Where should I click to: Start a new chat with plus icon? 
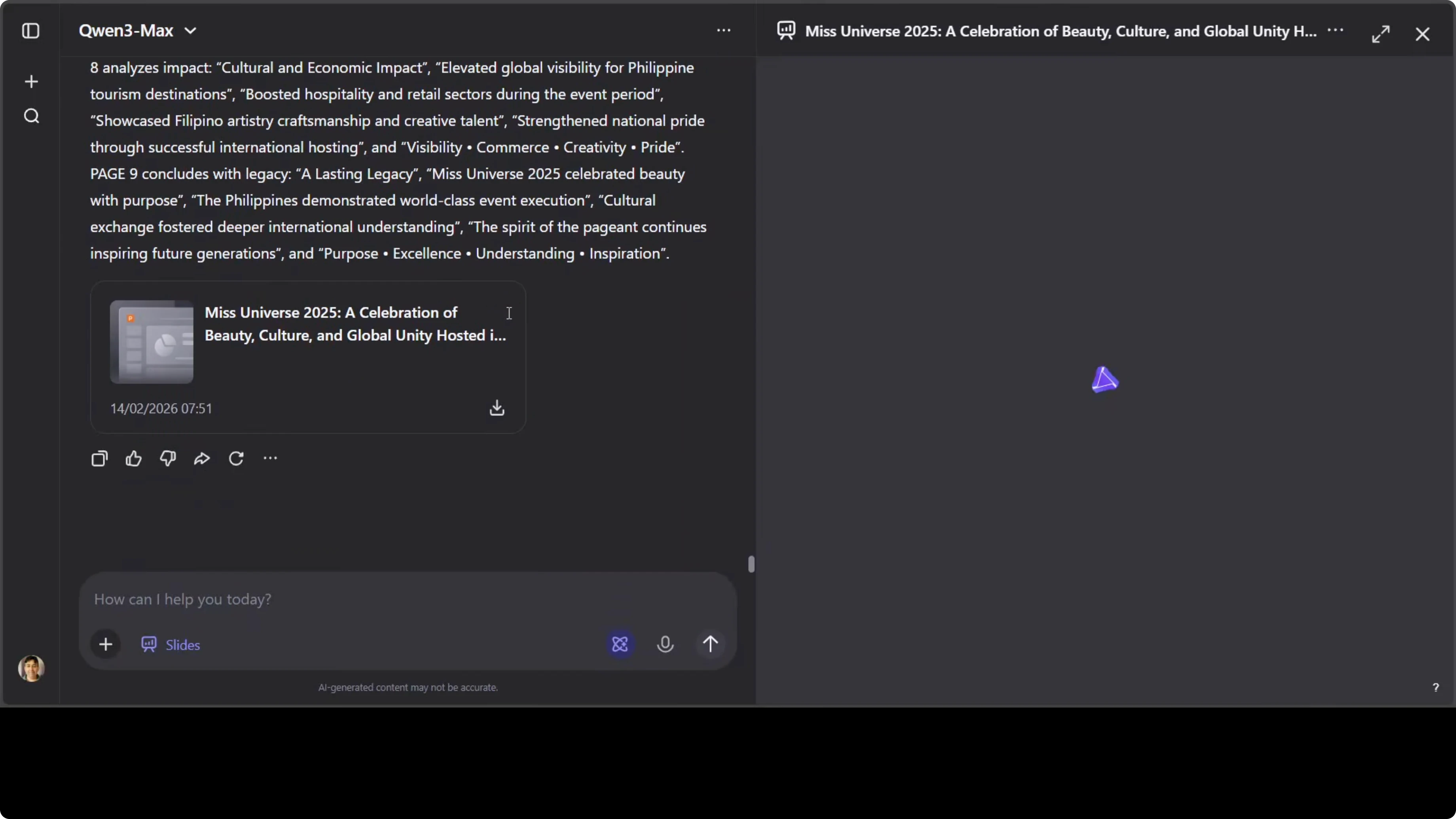pos(31,82)
